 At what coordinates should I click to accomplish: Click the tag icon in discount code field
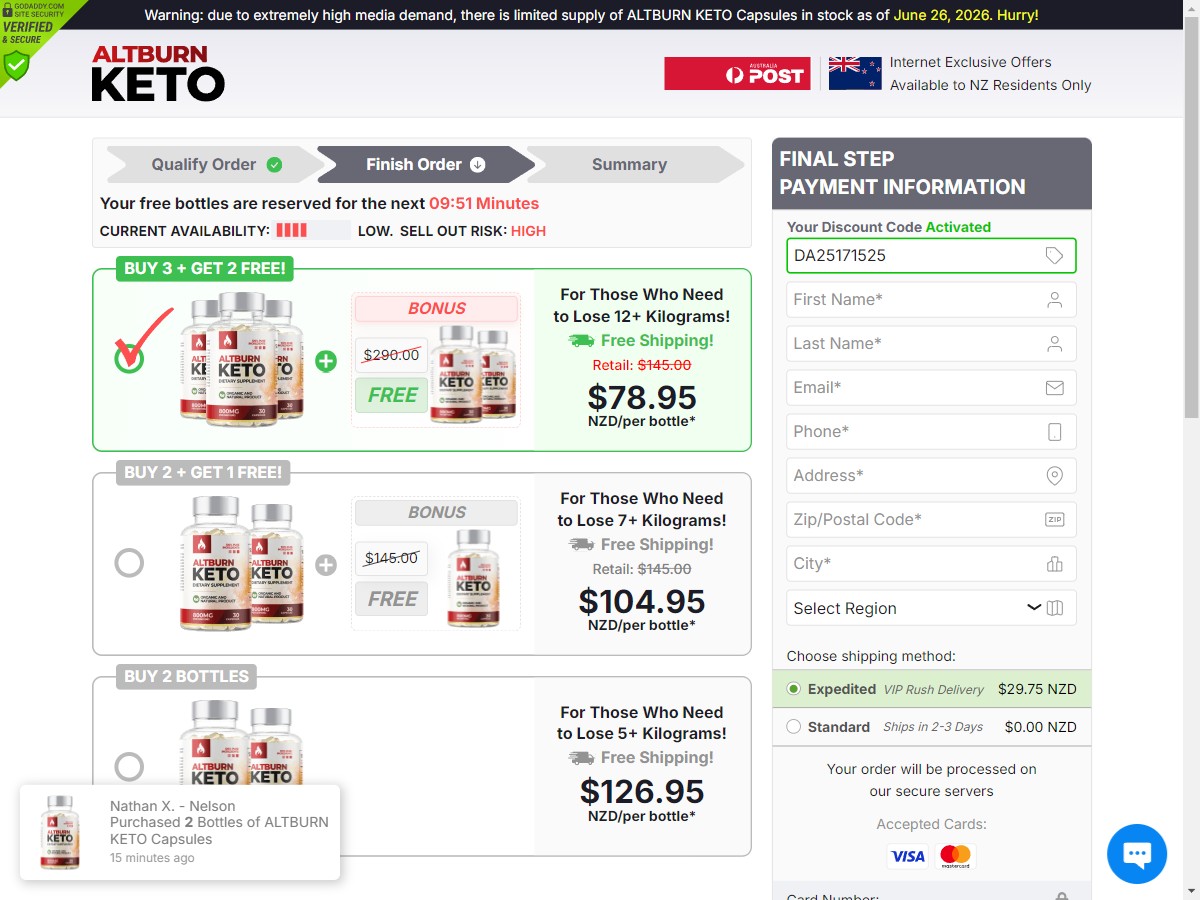1054,256
